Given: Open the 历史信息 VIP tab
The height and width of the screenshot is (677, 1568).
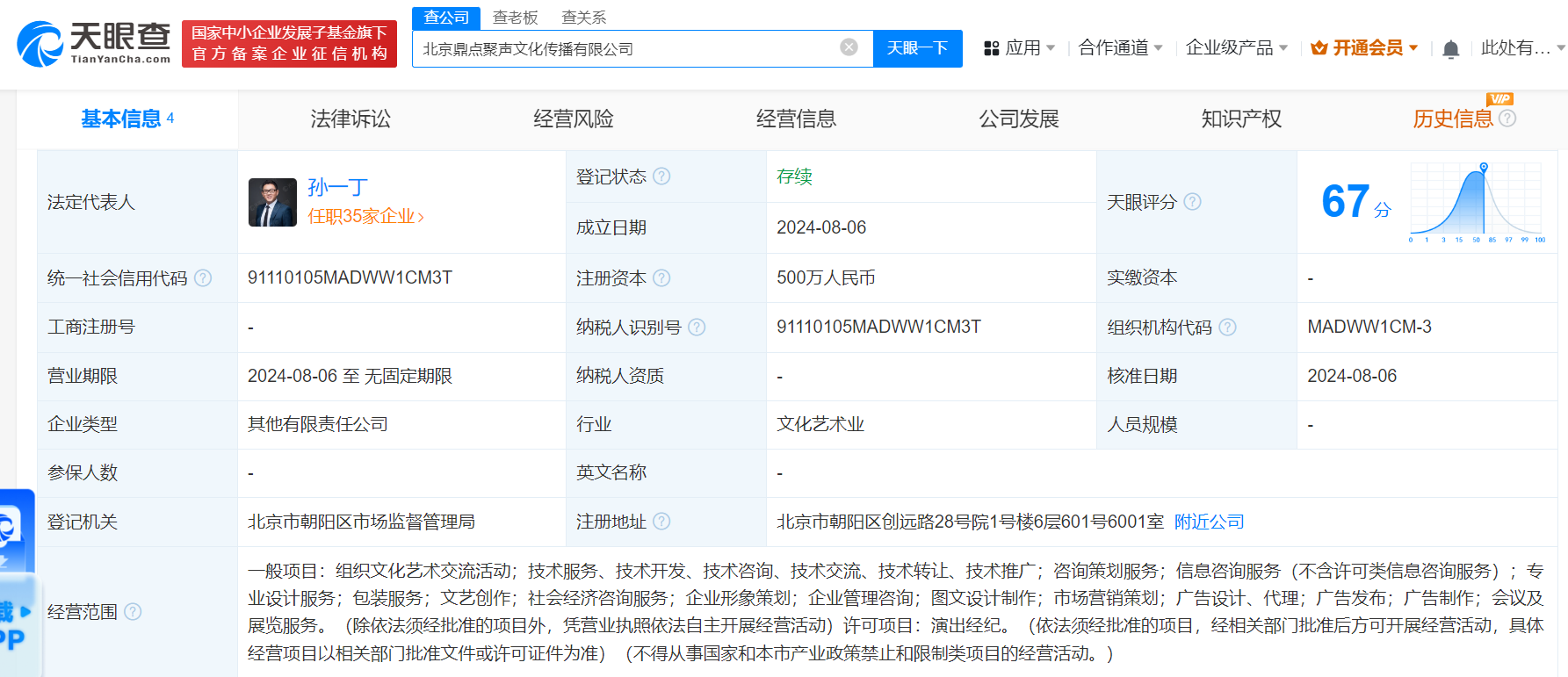Looking at the screenshot, I should tap(1453, 119).
